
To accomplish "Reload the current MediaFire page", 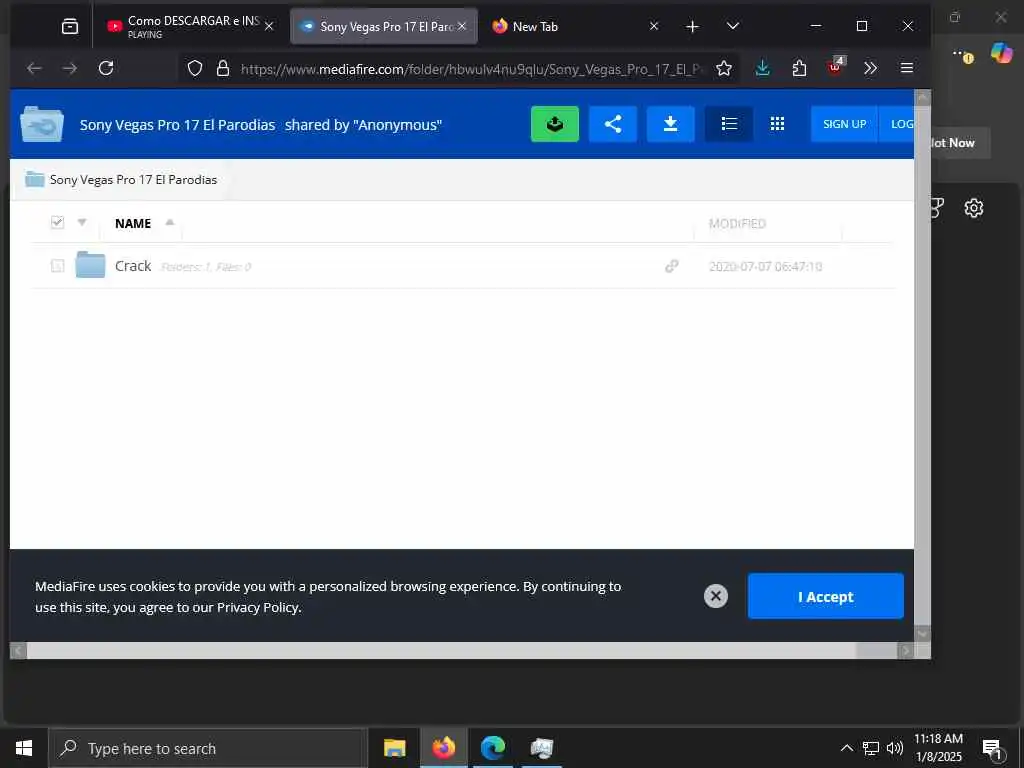I will [x=106, y=68].
